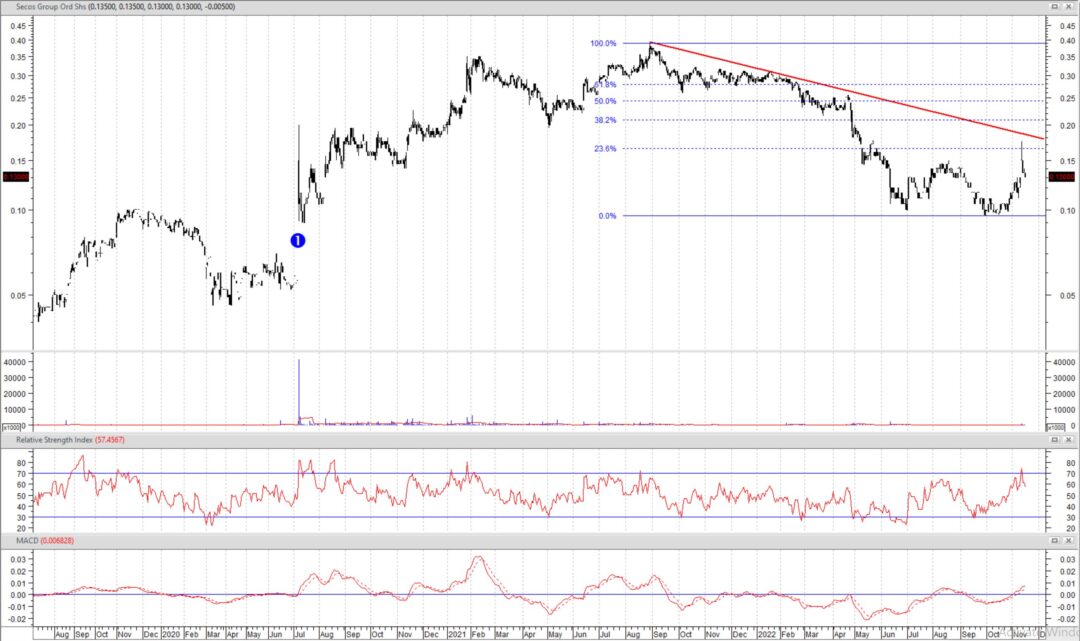Click the 2021 year label on time axis

[x=458, y=634]
